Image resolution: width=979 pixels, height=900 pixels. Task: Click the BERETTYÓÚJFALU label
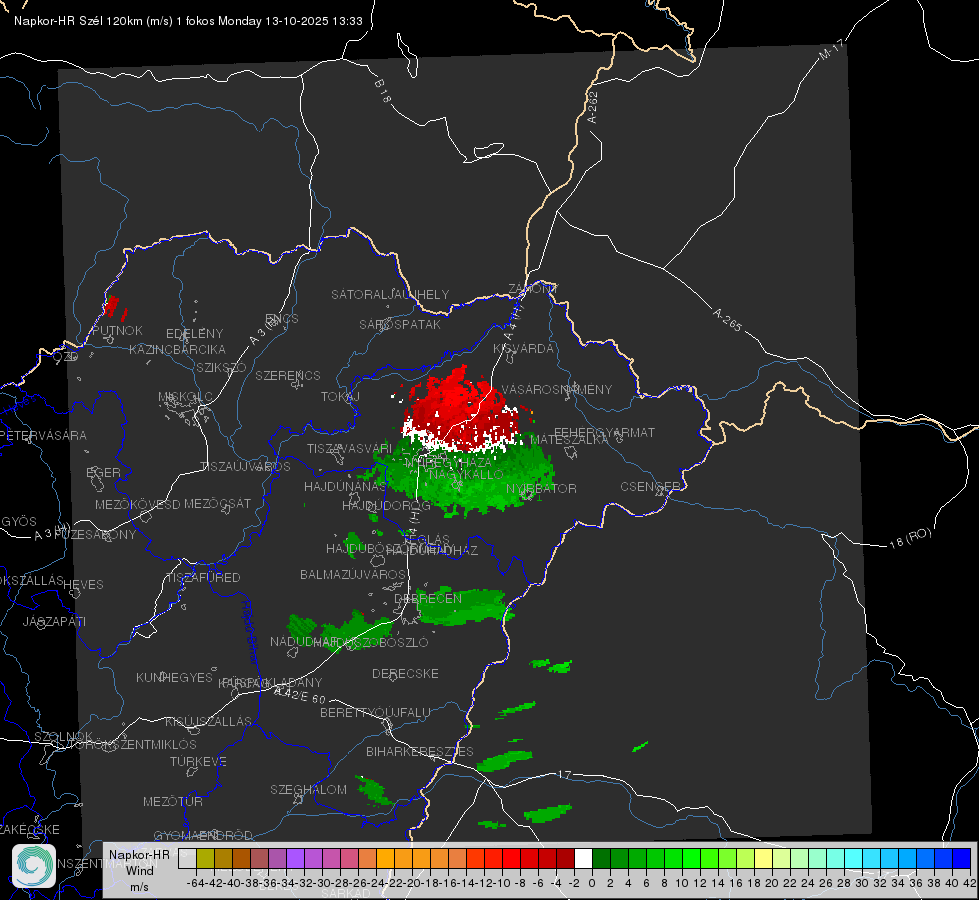[x=375, y=712]
